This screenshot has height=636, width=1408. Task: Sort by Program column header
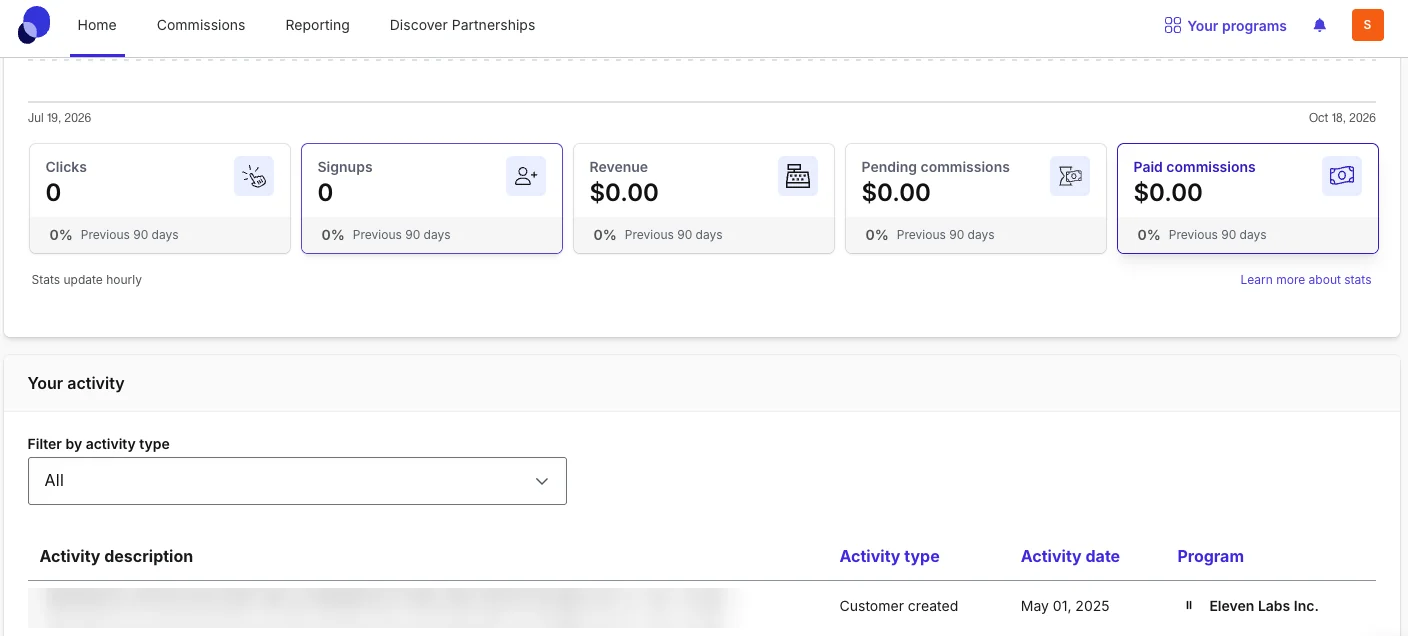(x=1210, y=557)
